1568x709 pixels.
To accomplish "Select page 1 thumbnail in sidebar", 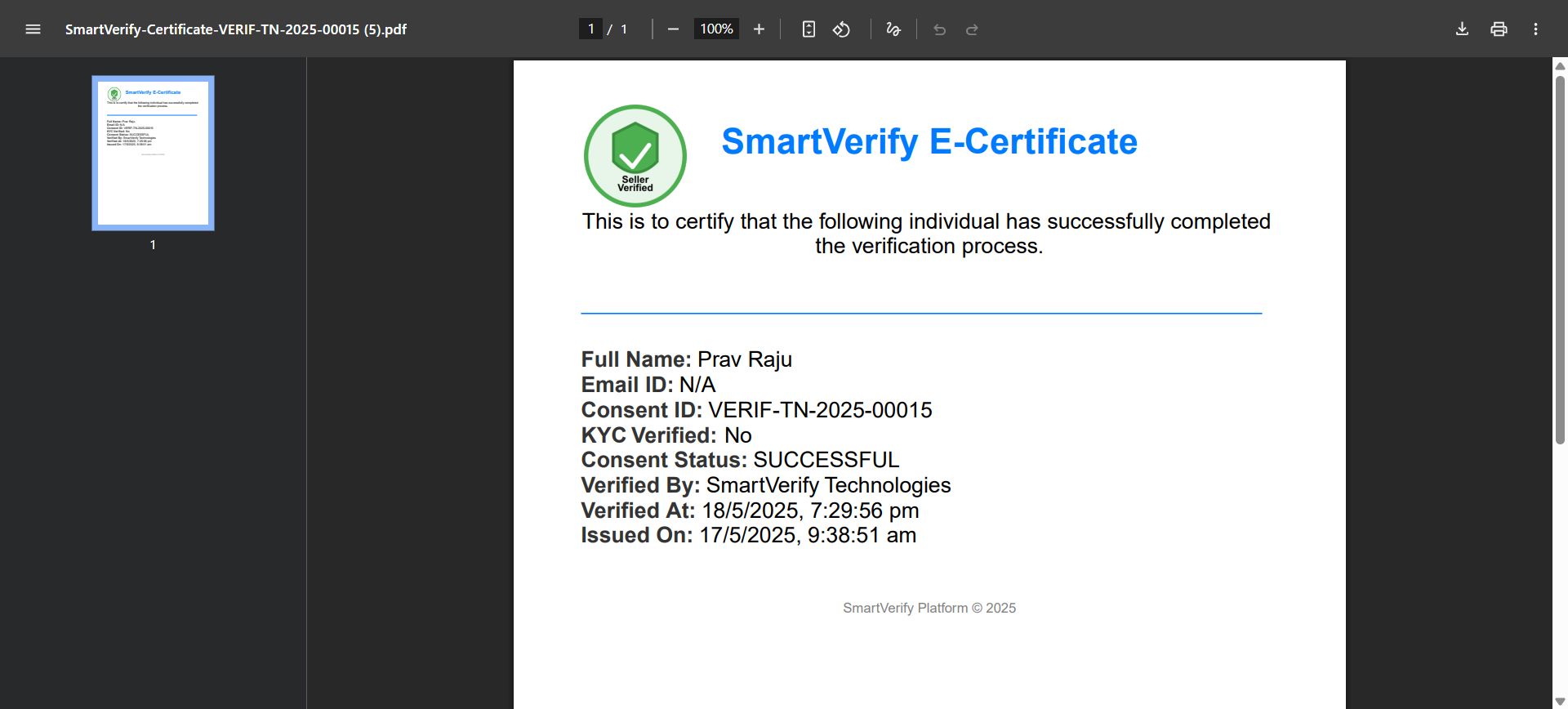I will (x=153, y=153).
